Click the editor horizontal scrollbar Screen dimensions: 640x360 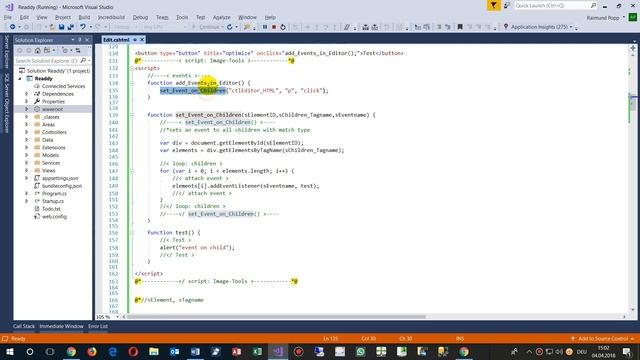276,317
